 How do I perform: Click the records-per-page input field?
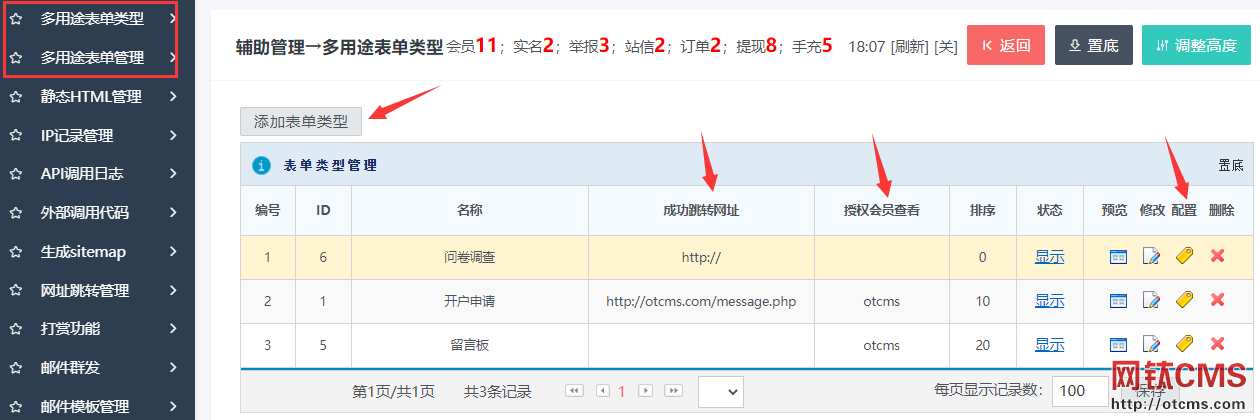pos(1078,391)
